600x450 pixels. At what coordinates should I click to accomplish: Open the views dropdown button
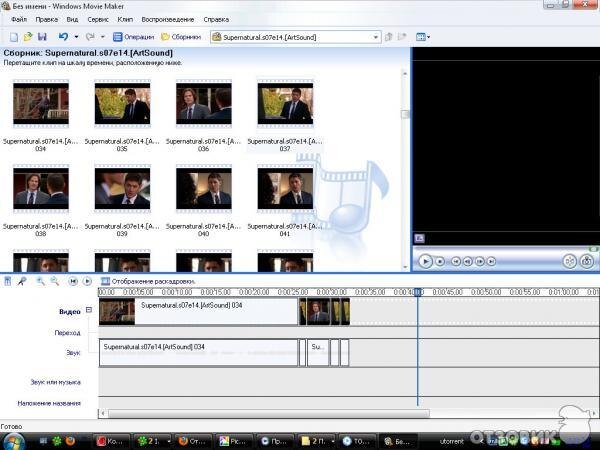coord(423,37)
